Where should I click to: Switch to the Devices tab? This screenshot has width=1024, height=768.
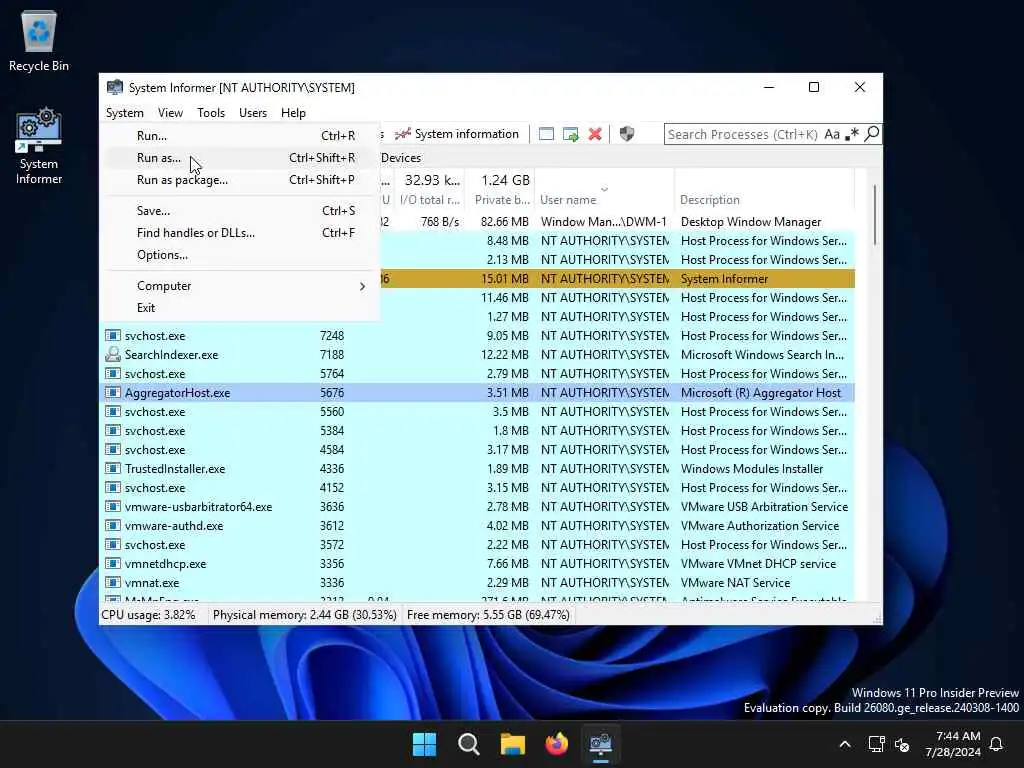401,157
